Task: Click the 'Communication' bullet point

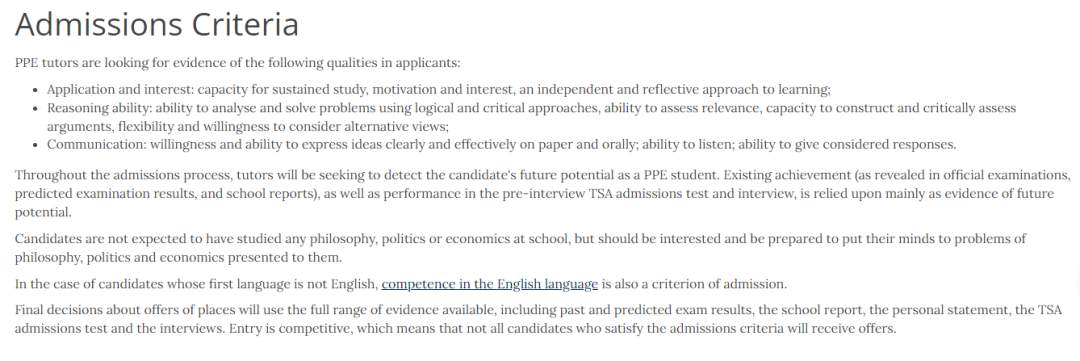Action: pyautogui.click(x=502, y=145)
